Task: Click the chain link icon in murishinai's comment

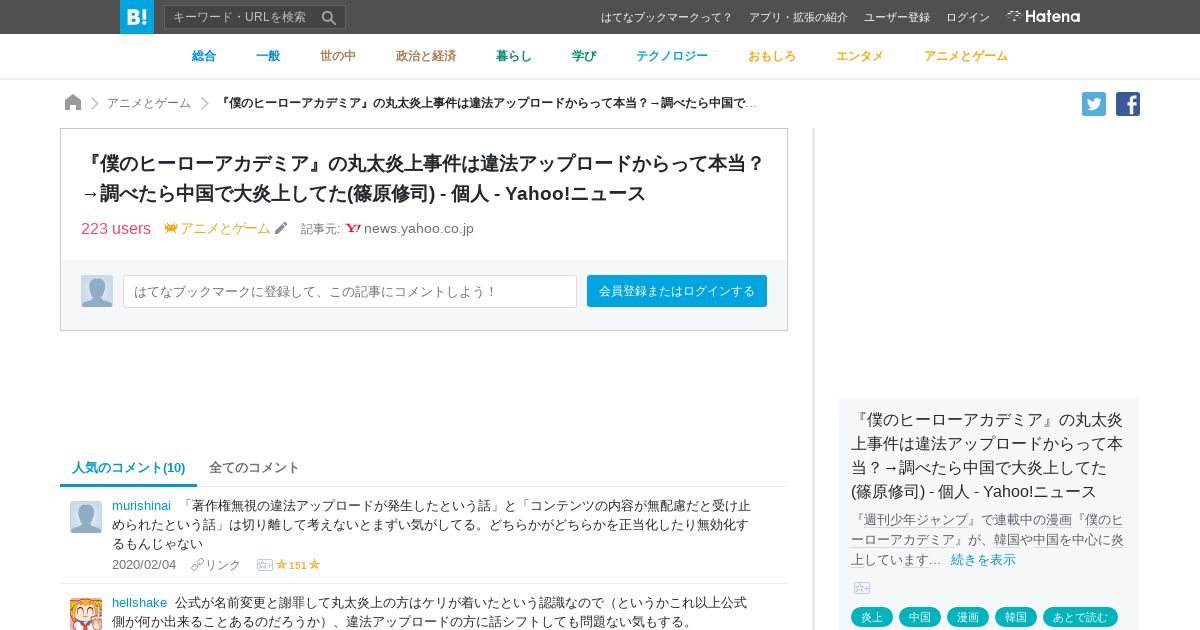Action: coord(197,565)
